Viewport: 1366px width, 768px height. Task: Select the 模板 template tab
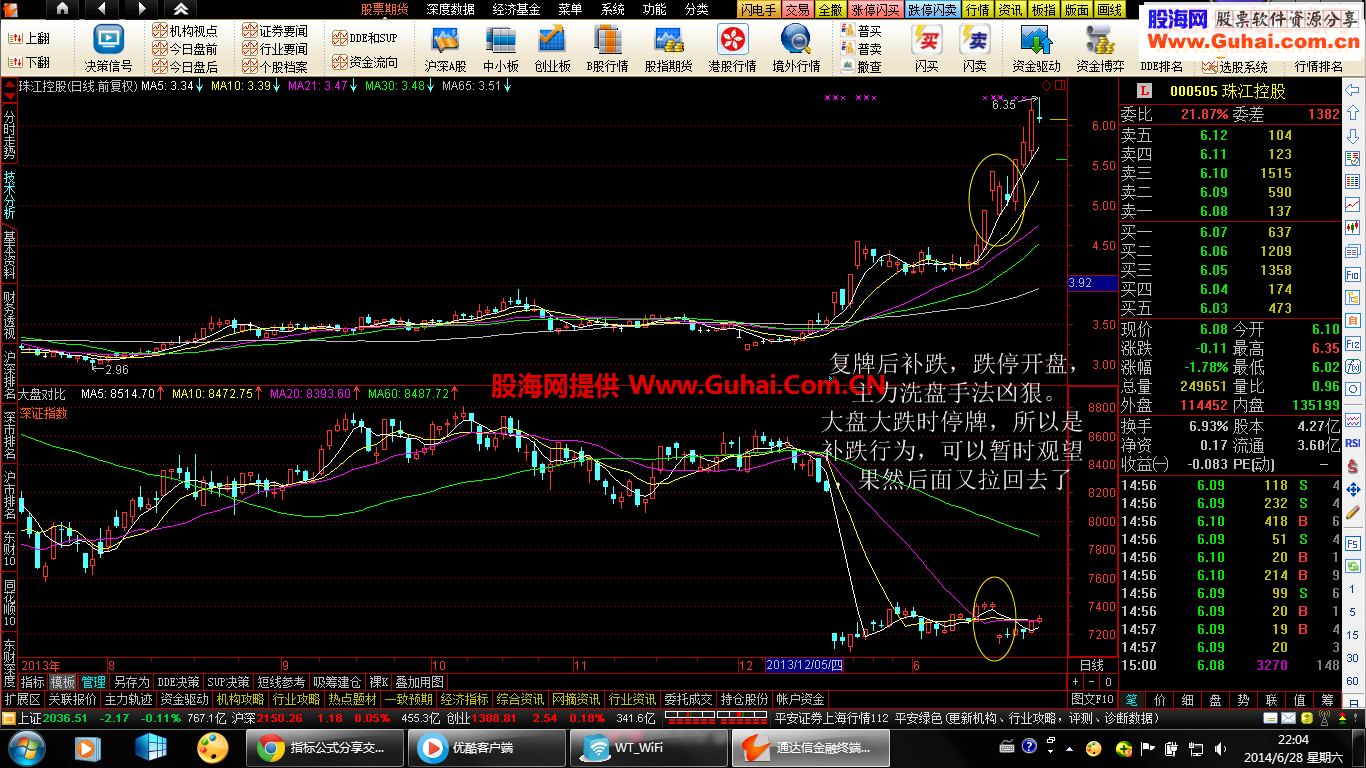(x=63, y=682)
